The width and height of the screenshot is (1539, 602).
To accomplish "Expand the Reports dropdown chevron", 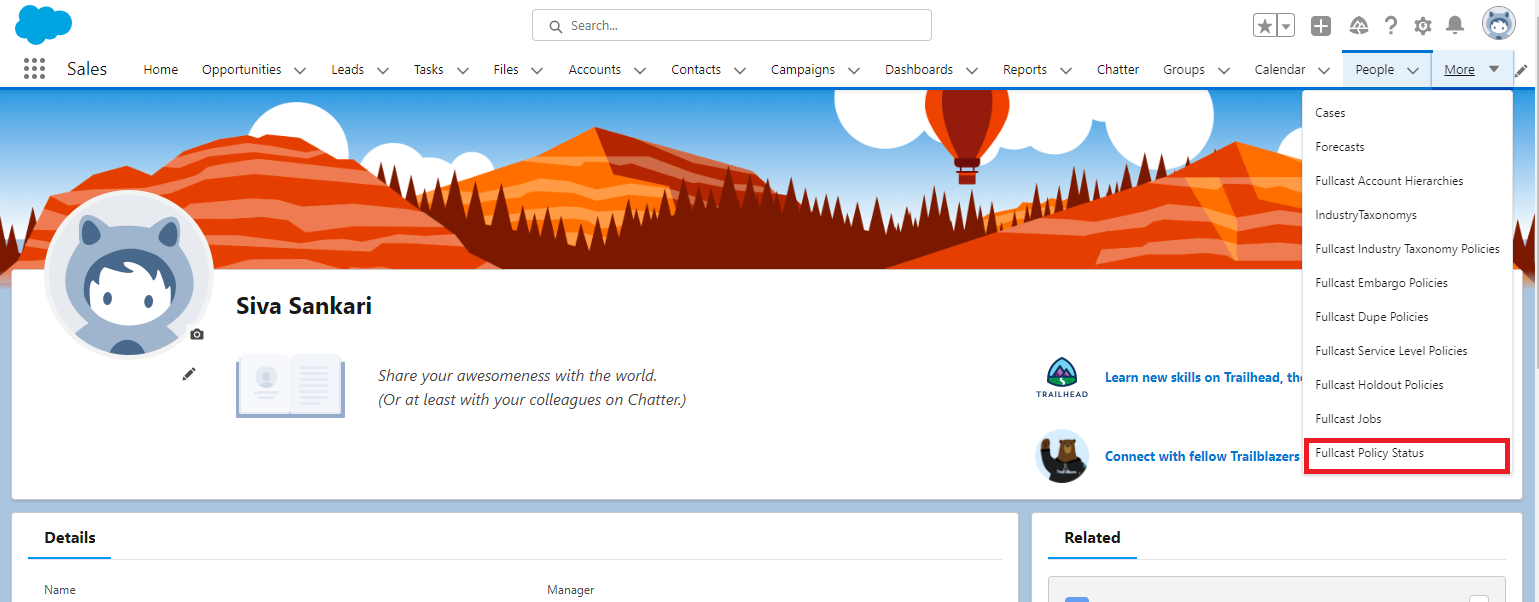I will click(x=1066, y=70).
